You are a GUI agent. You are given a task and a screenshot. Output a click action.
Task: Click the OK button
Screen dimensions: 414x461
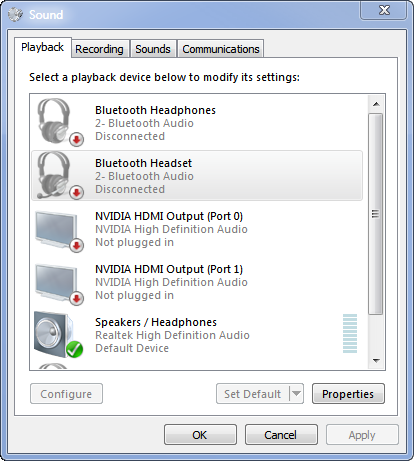click(x=200, y=435)
